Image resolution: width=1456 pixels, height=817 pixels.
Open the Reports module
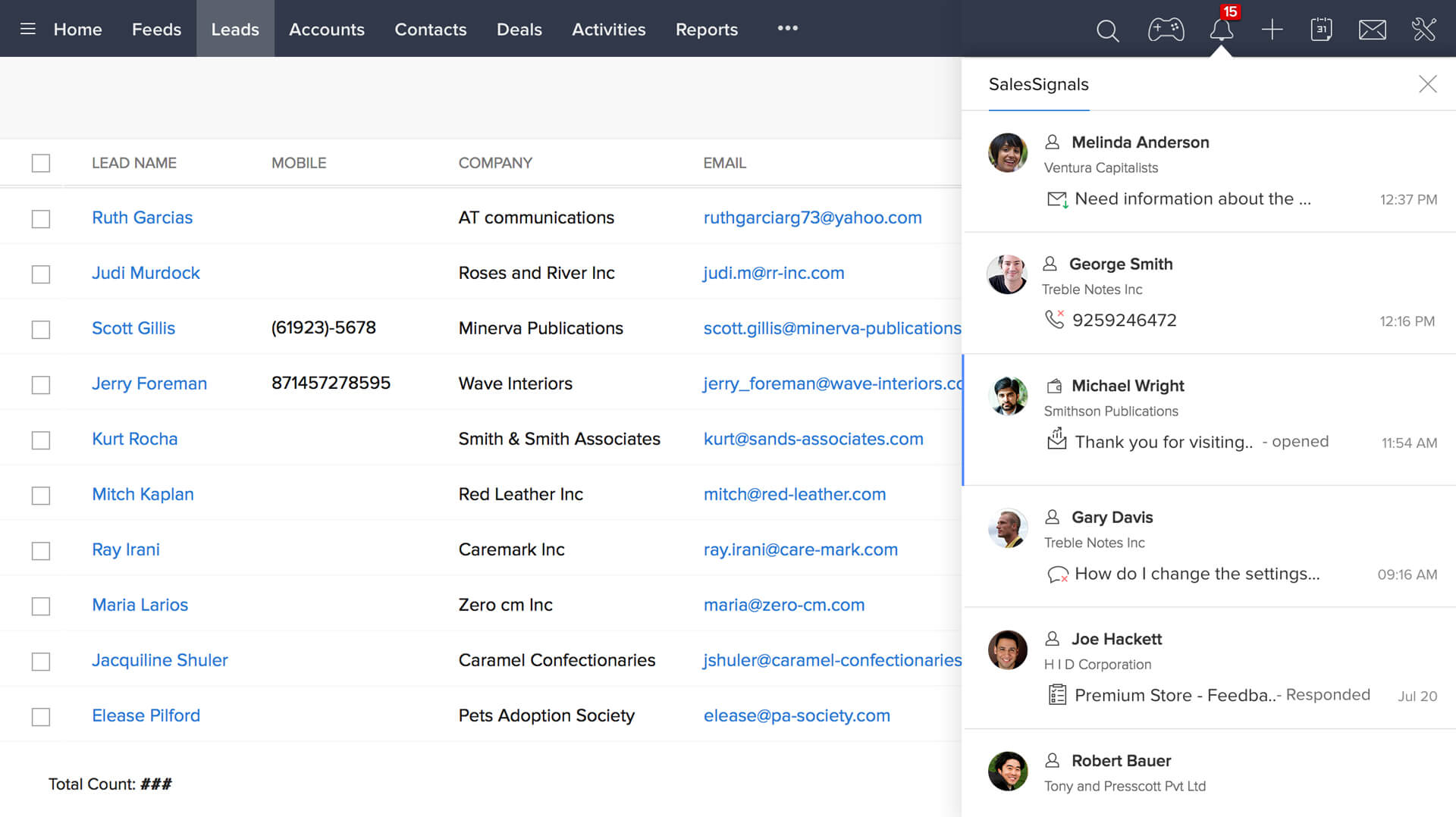(706, 30)
